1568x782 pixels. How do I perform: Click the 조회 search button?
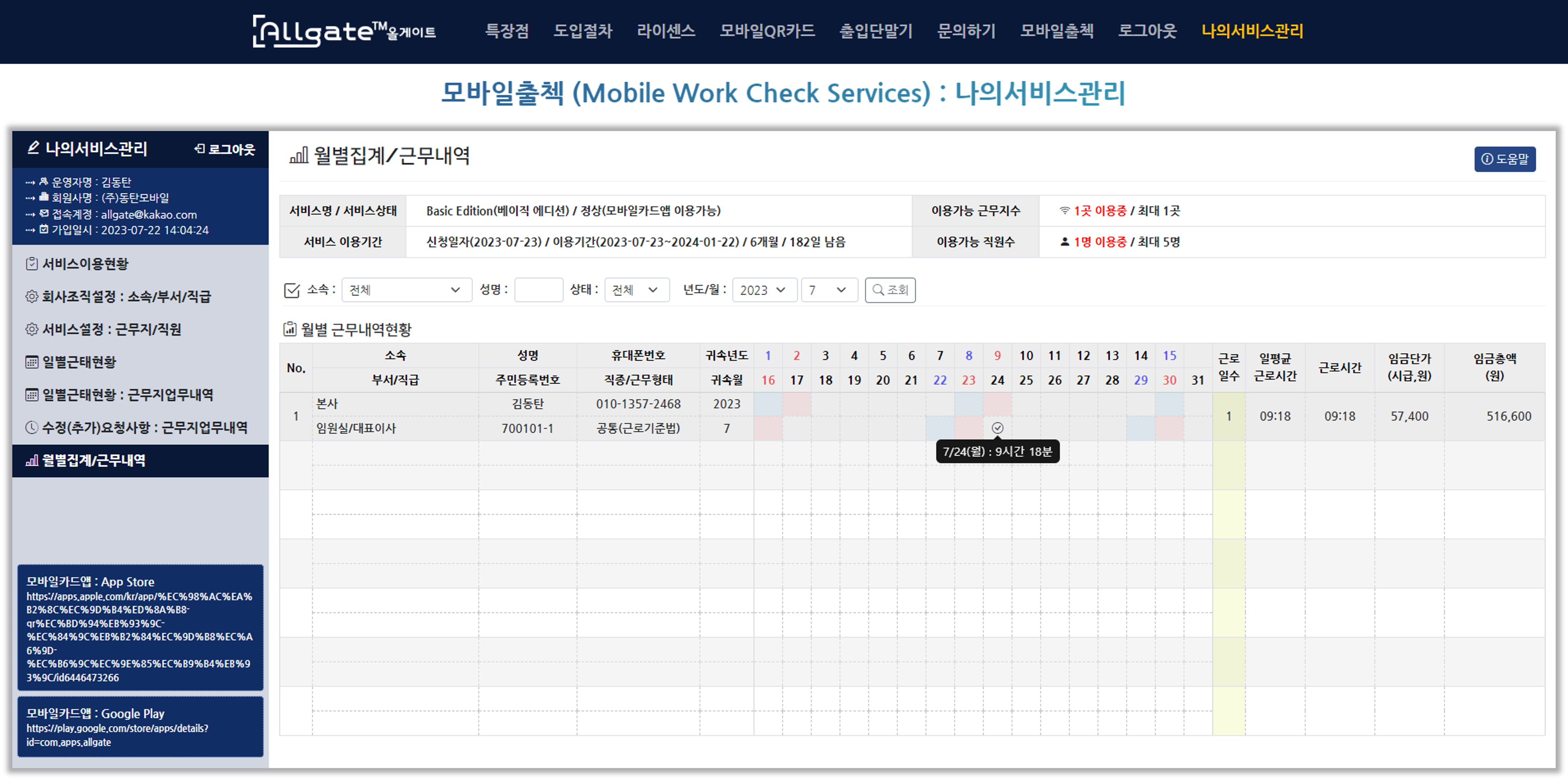pos(890,290)
